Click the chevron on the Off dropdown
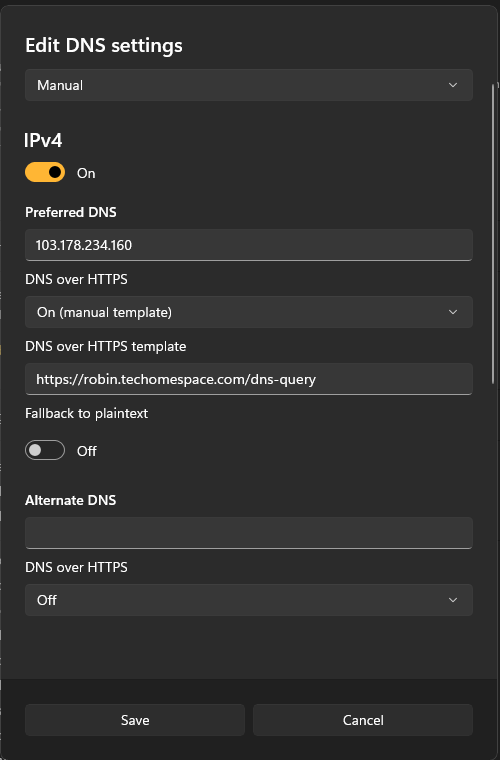 (453, 600)
